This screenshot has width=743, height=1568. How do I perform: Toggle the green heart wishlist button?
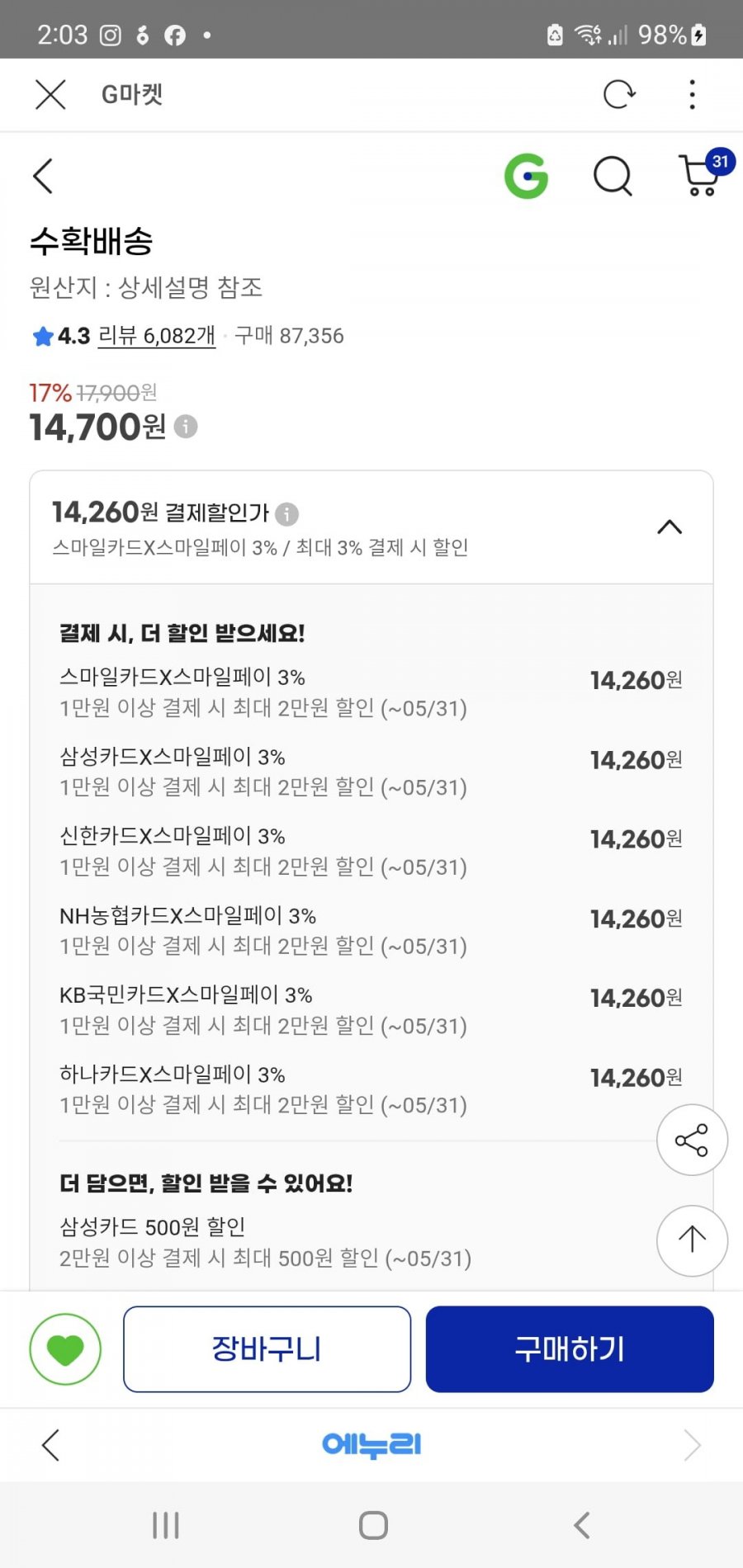[65, 1349]
